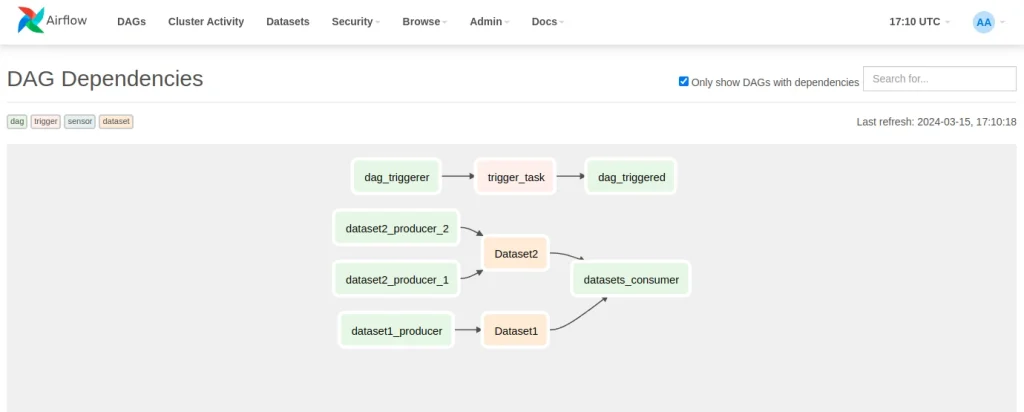
Task: Select the dag_triggered node
Action: click(631, 176)
